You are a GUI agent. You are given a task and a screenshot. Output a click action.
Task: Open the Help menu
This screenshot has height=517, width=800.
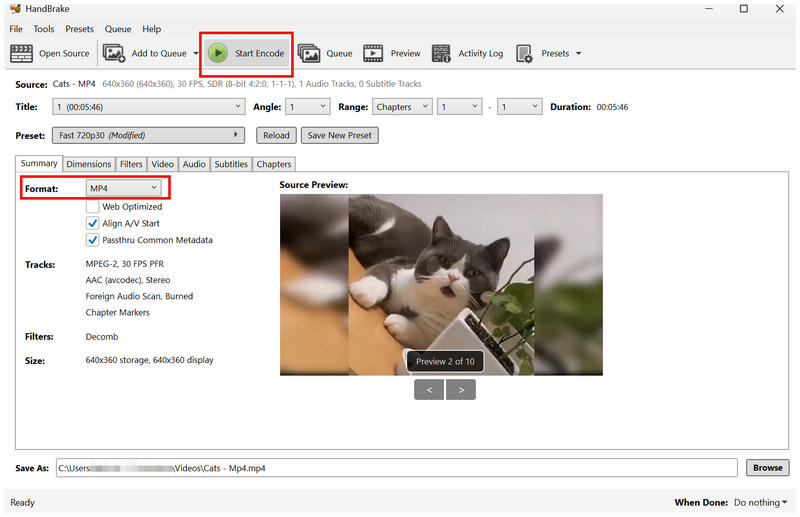point(152,29)
